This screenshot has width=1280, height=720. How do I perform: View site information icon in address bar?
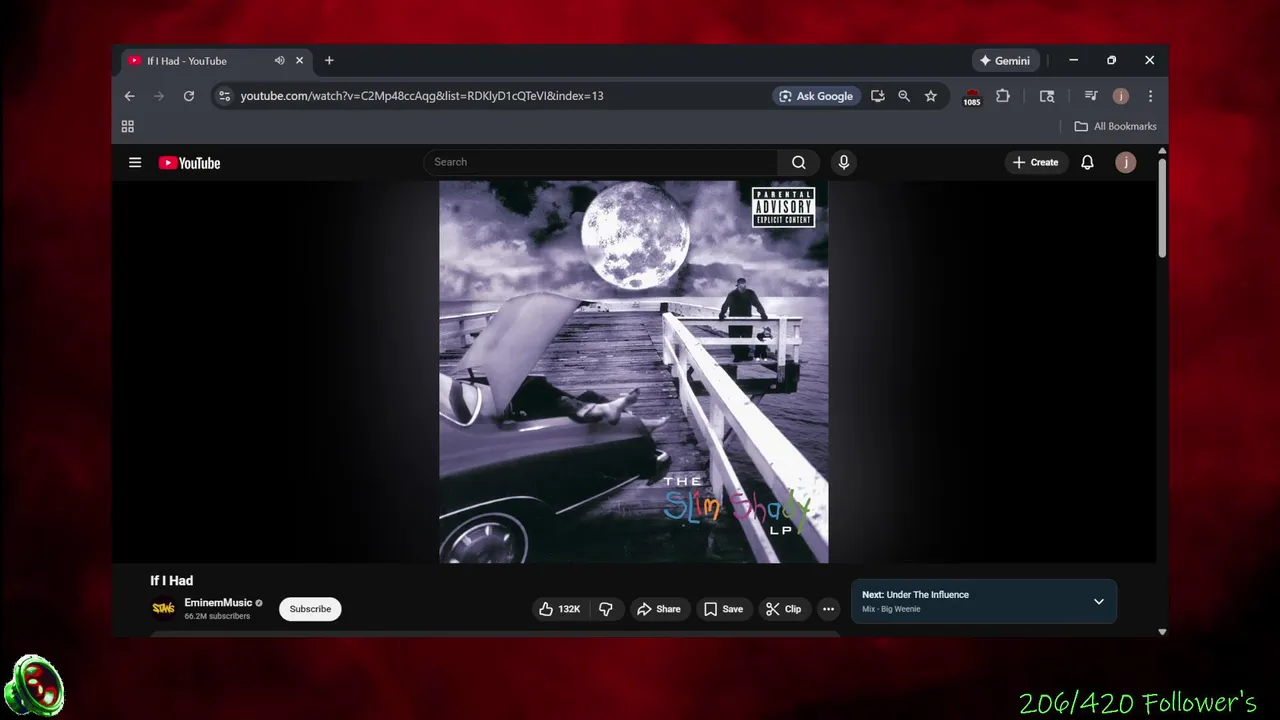tap(224, 96)
